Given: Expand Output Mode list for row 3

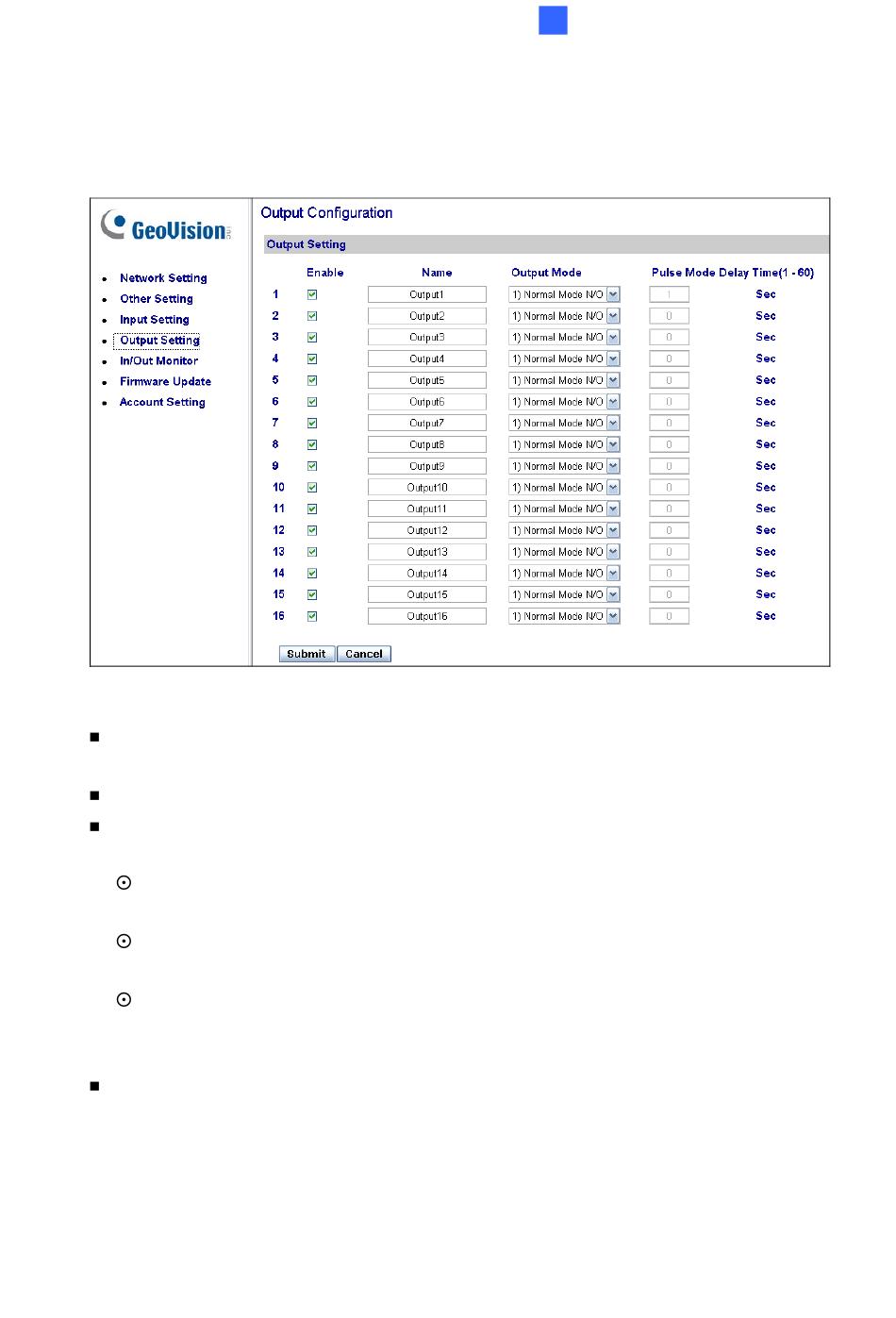Looking at the screenshot, I should pos(564,338).
